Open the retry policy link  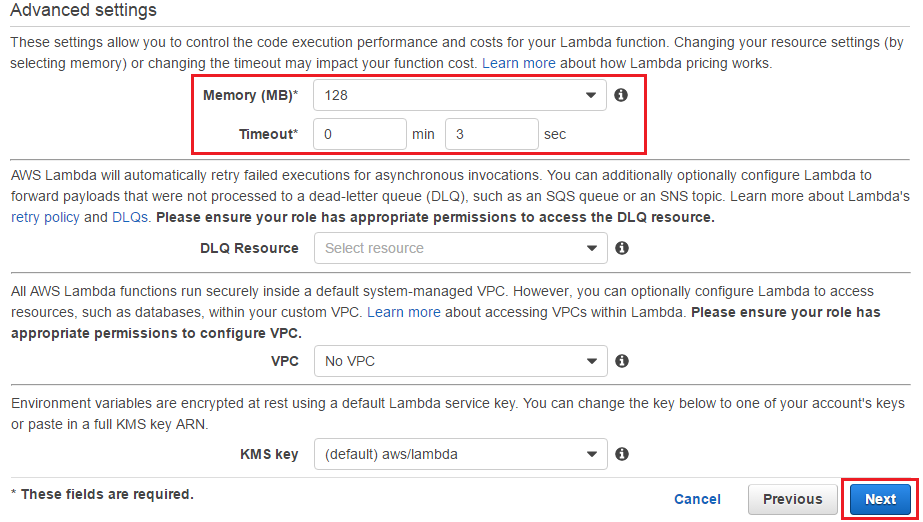tap(45, 217)
